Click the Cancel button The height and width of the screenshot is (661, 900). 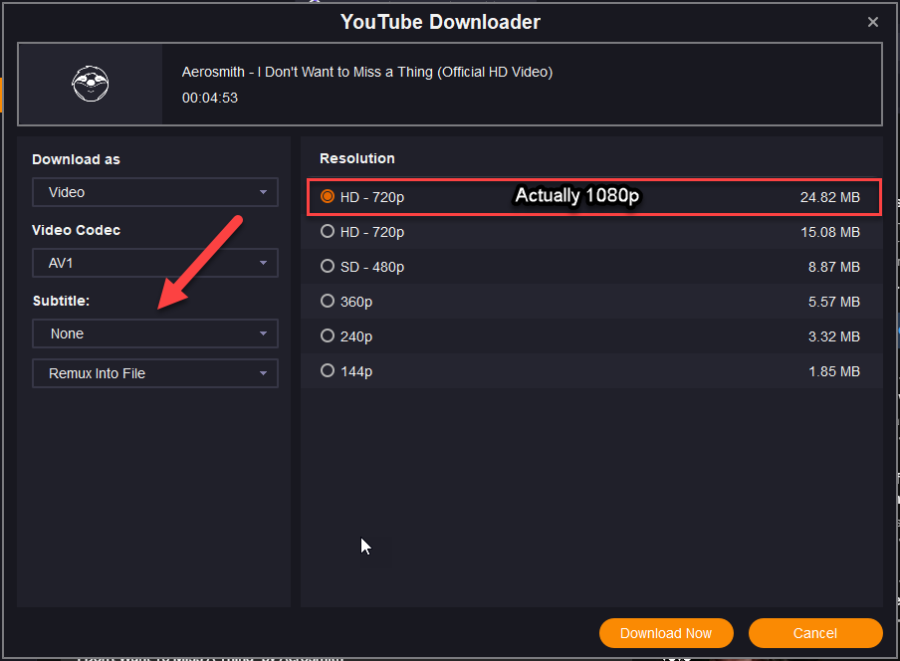815,633
